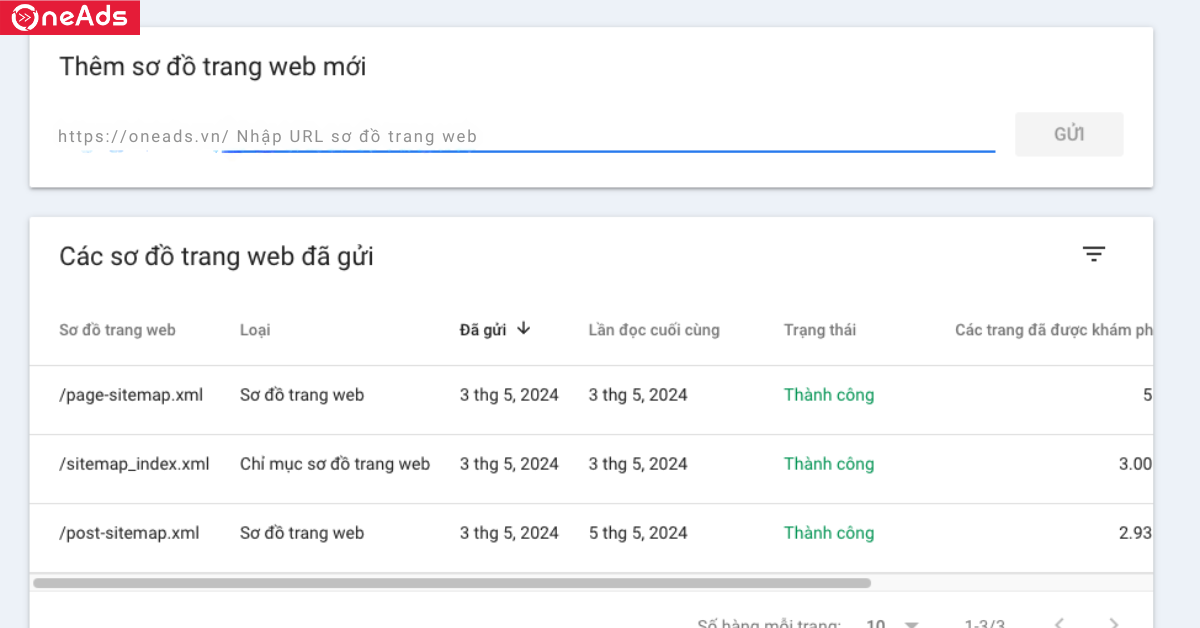The width and height of the screenshot is (1200, 628).
Task: Click the sitemap URL input field
Action: pos(608,137)
